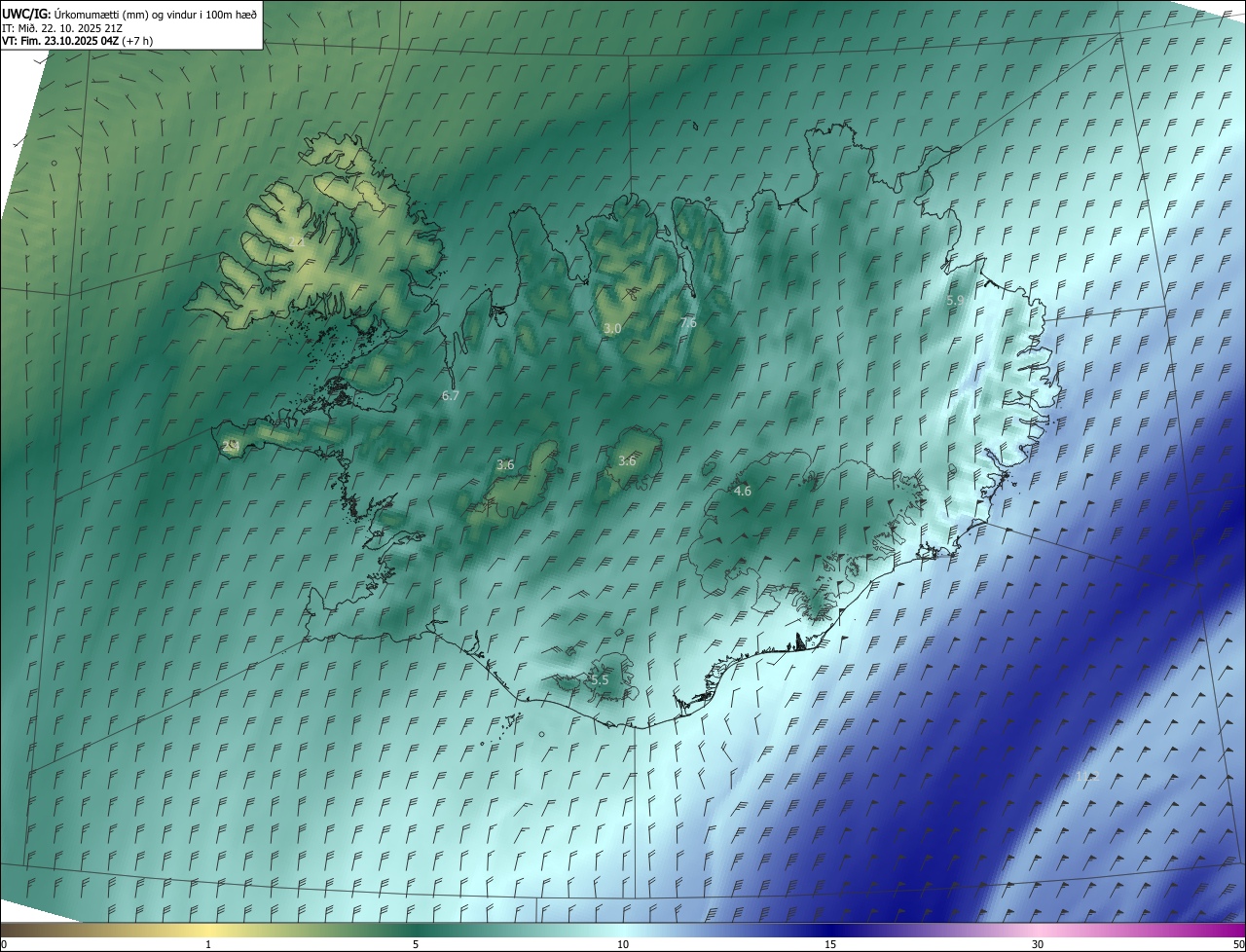Click the VT: Fim. 23.10.2025 04Z line
This screenshot has height=952, width=1246.
click(77, 41)
